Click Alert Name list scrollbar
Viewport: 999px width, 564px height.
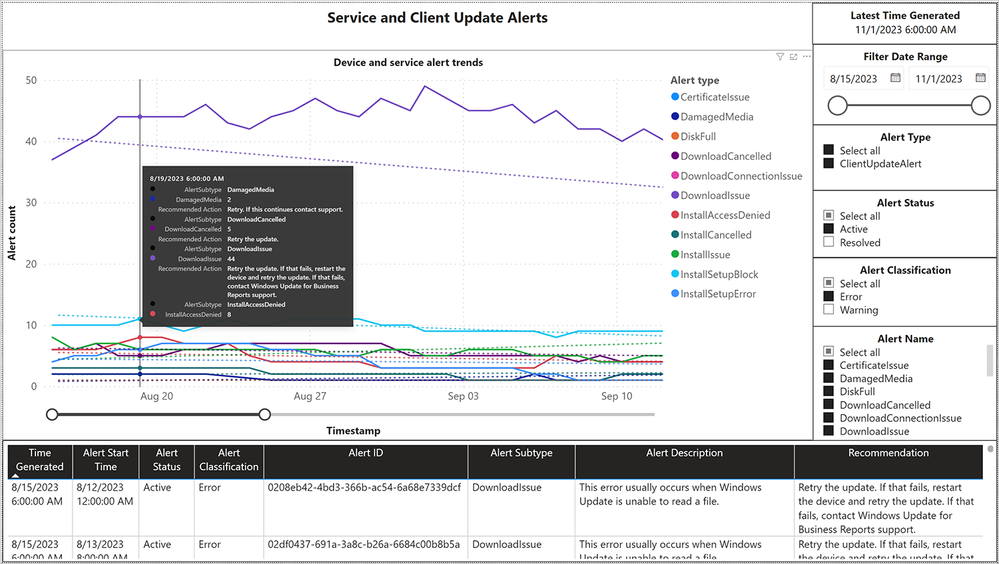pyautogui.click(x=989, y=361)
